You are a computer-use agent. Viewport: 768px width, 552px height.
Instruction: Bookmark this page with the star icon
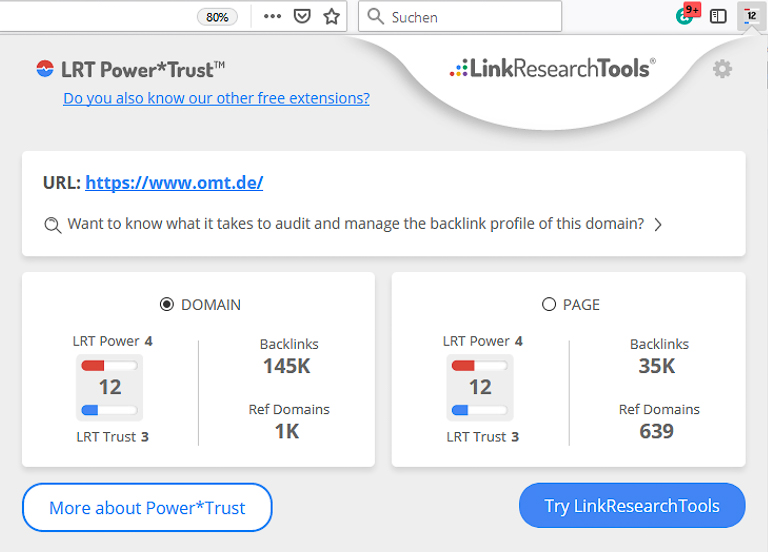click(x=332, y=16)
